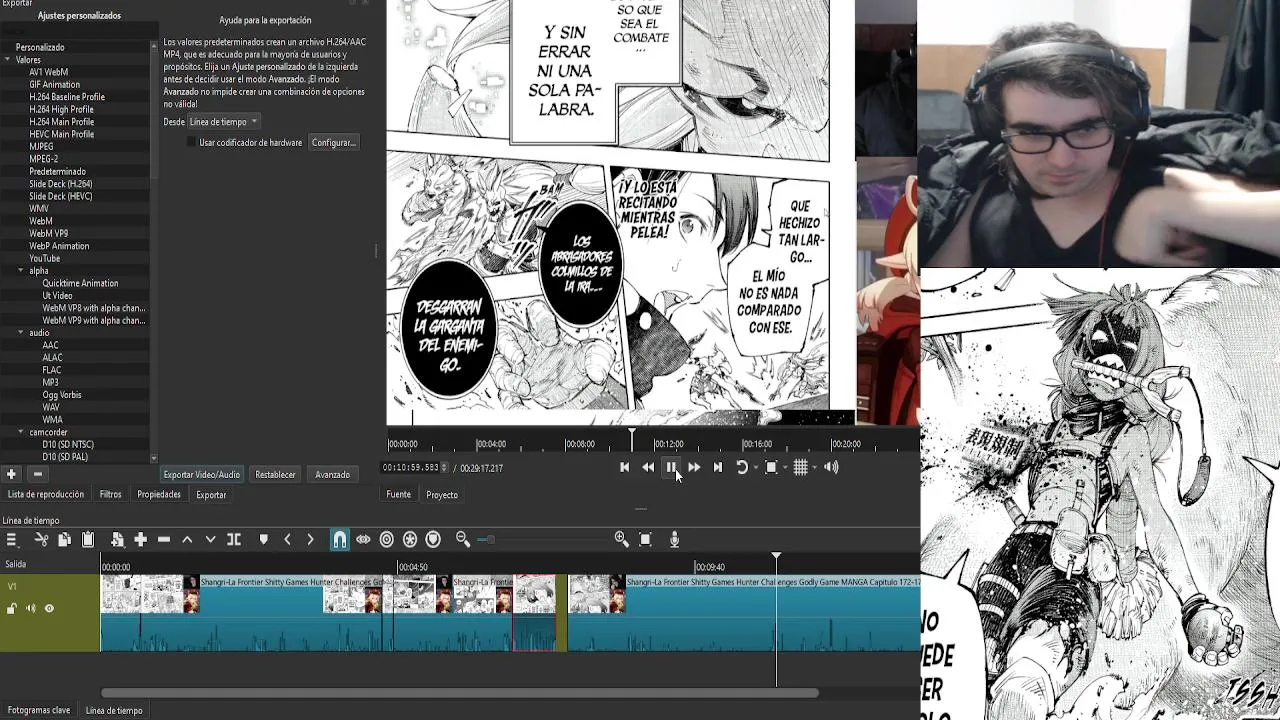Viewport: 1280px width, 720px height.
Task: Open the loop options dropdown arrow
Action: (x=755, y=467)
